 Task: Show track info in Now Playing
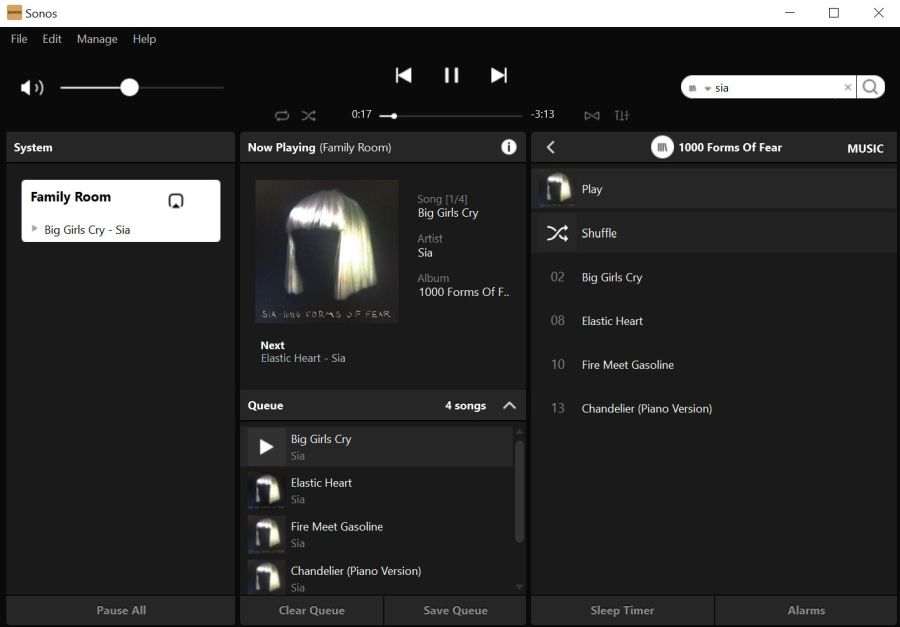pyautogui.click(x=509, y=147)
